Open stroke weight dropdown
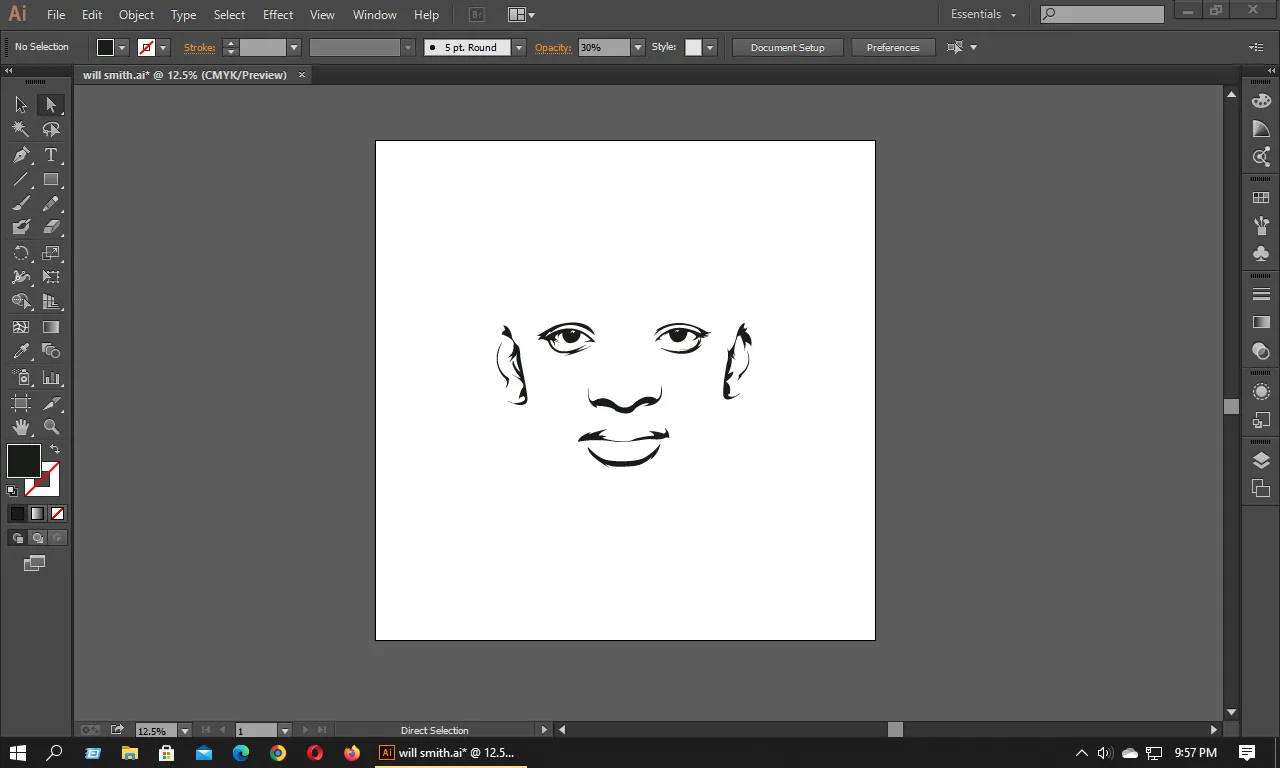Screen dimensions: 1280x768 [x=294, y=47]
